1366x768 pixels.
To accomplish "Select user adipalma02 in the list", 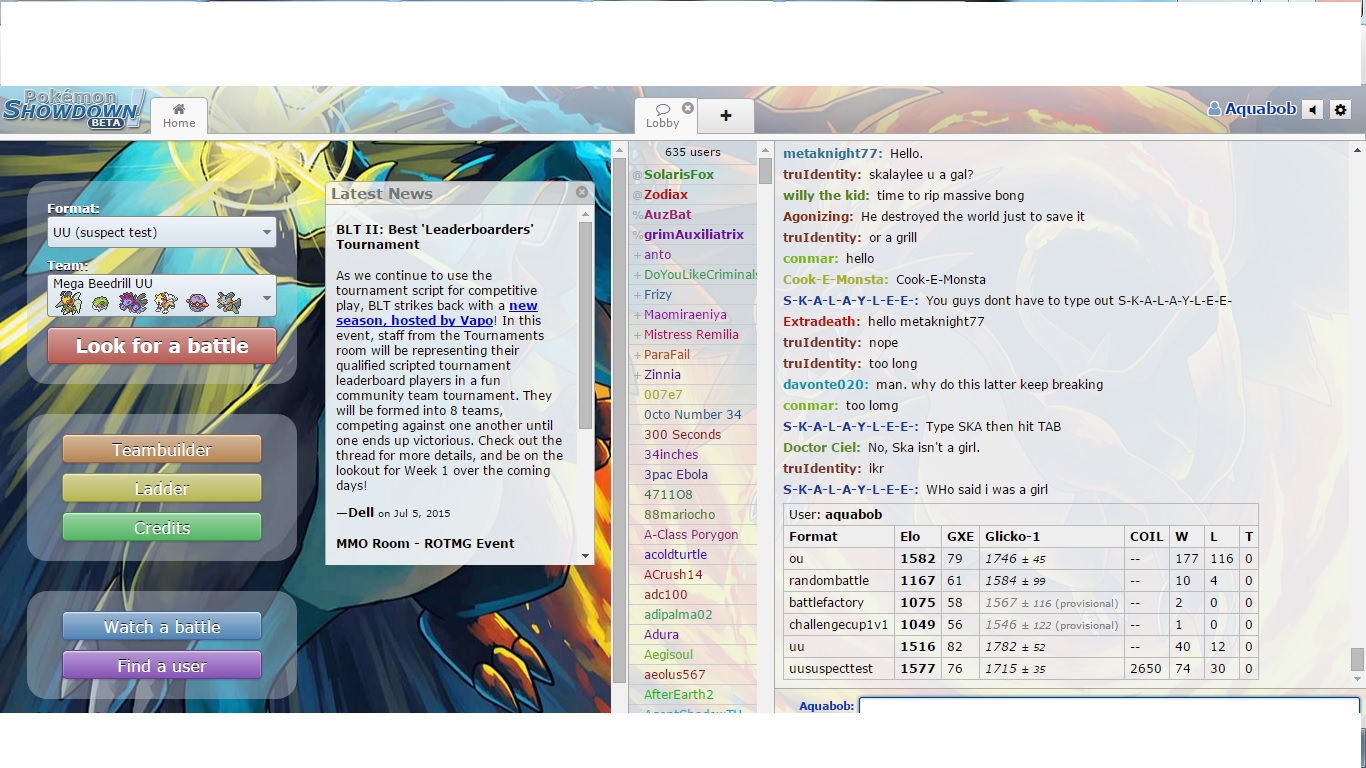I will [x=678, y=615].
